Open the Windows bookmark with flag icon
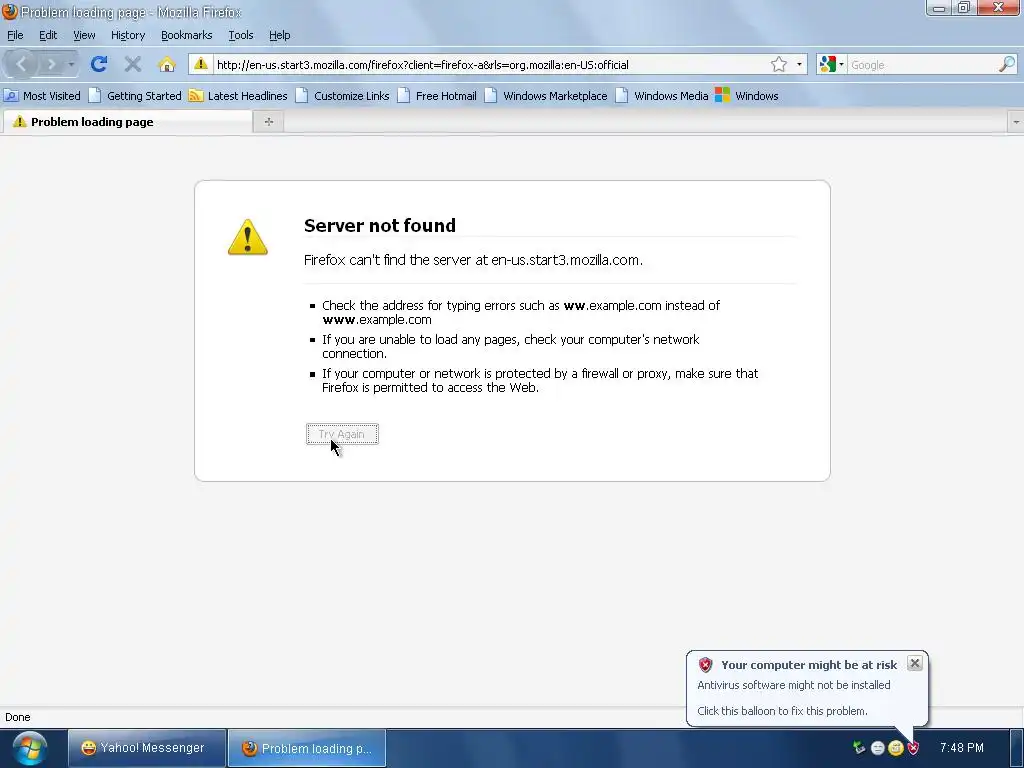1024x768 pixels. (746, 96)
